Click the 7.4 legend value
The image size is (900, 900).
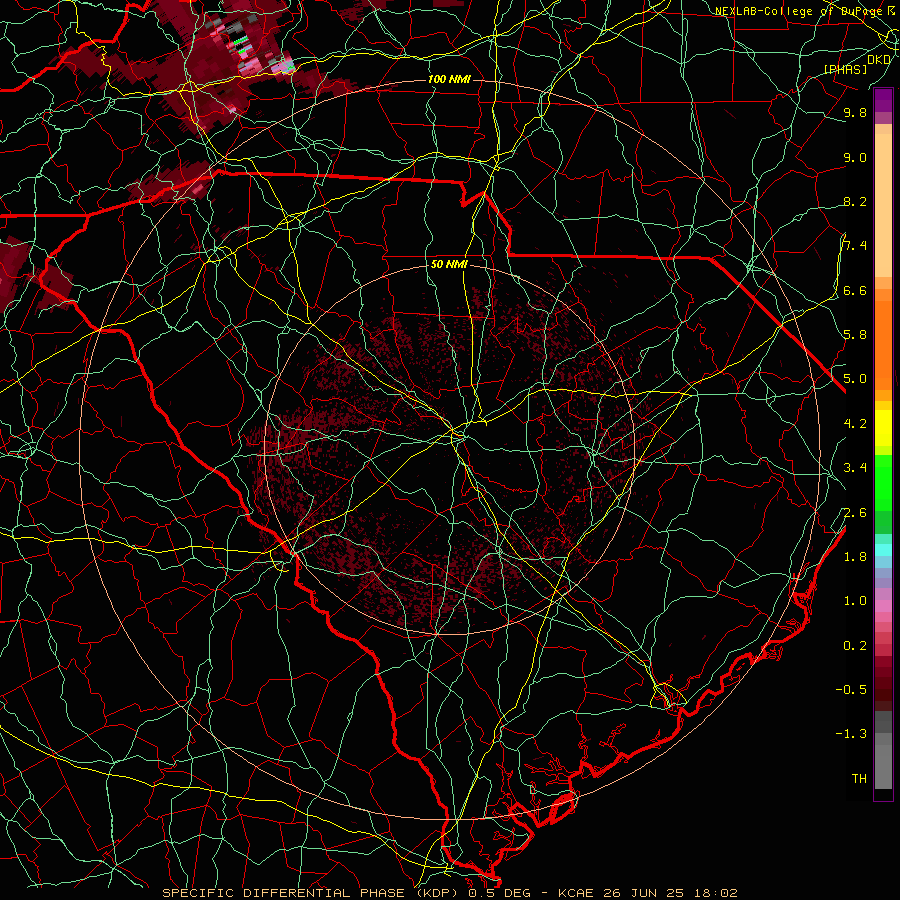(855, 246)
